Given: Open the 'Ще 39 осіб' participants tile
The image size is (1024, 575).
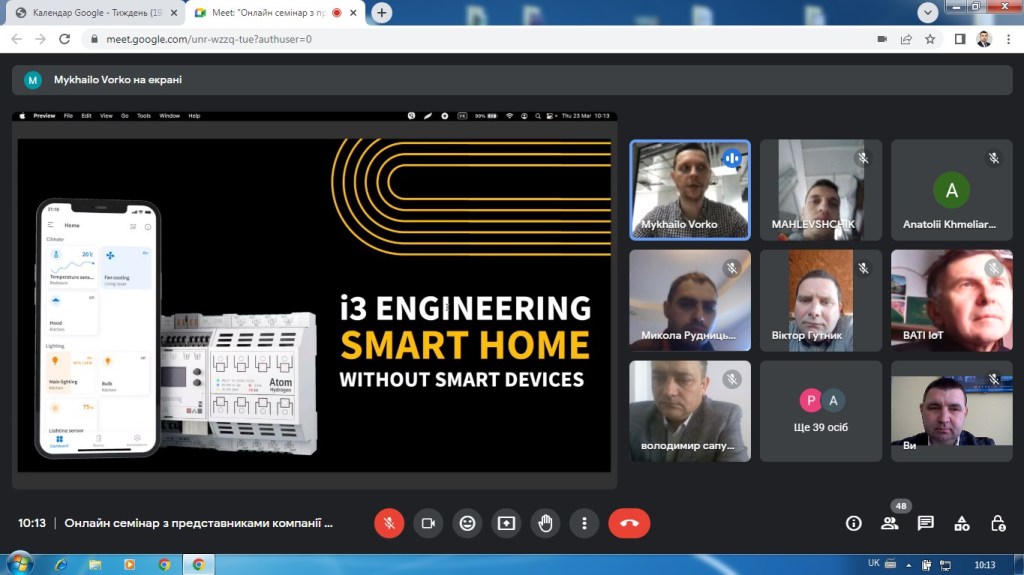Looking at the screenshot, I should click(821, 411).
